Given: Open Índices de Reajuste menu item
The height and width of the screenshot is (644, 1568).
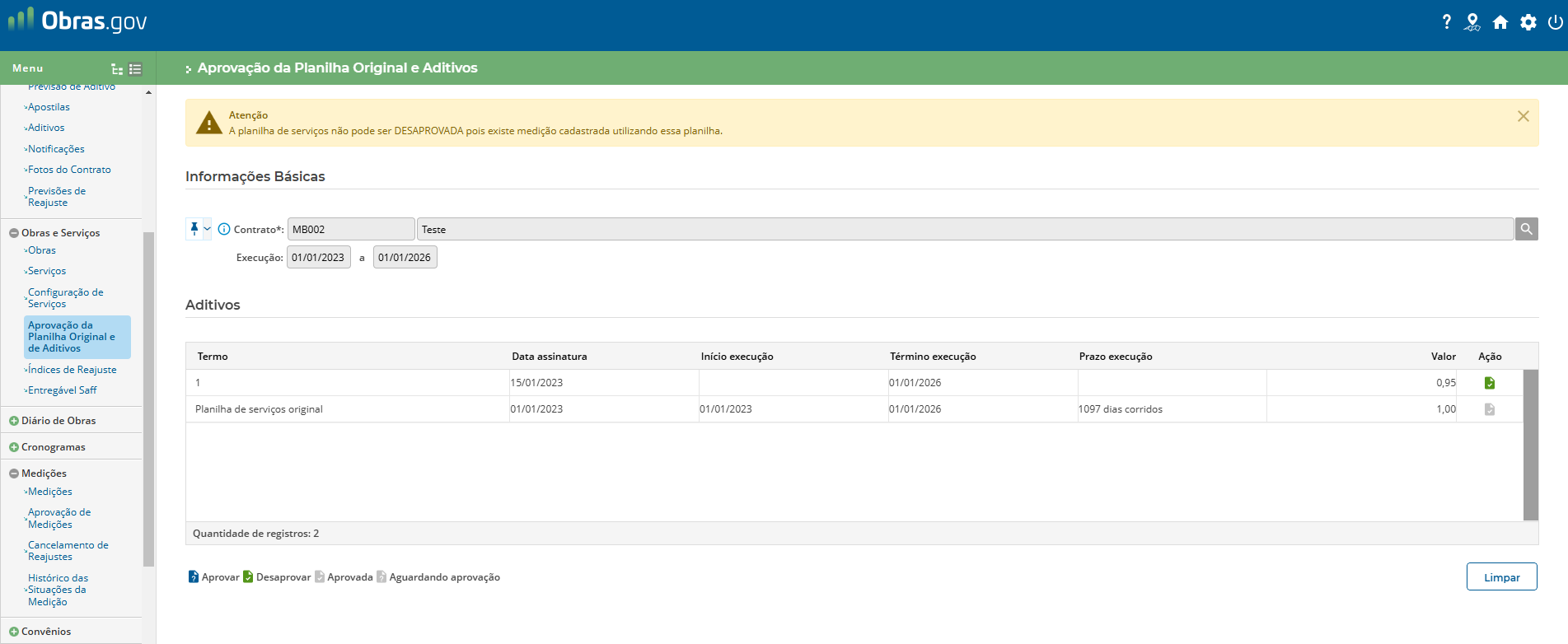Looking at the screenshot, I should point(72,370).
